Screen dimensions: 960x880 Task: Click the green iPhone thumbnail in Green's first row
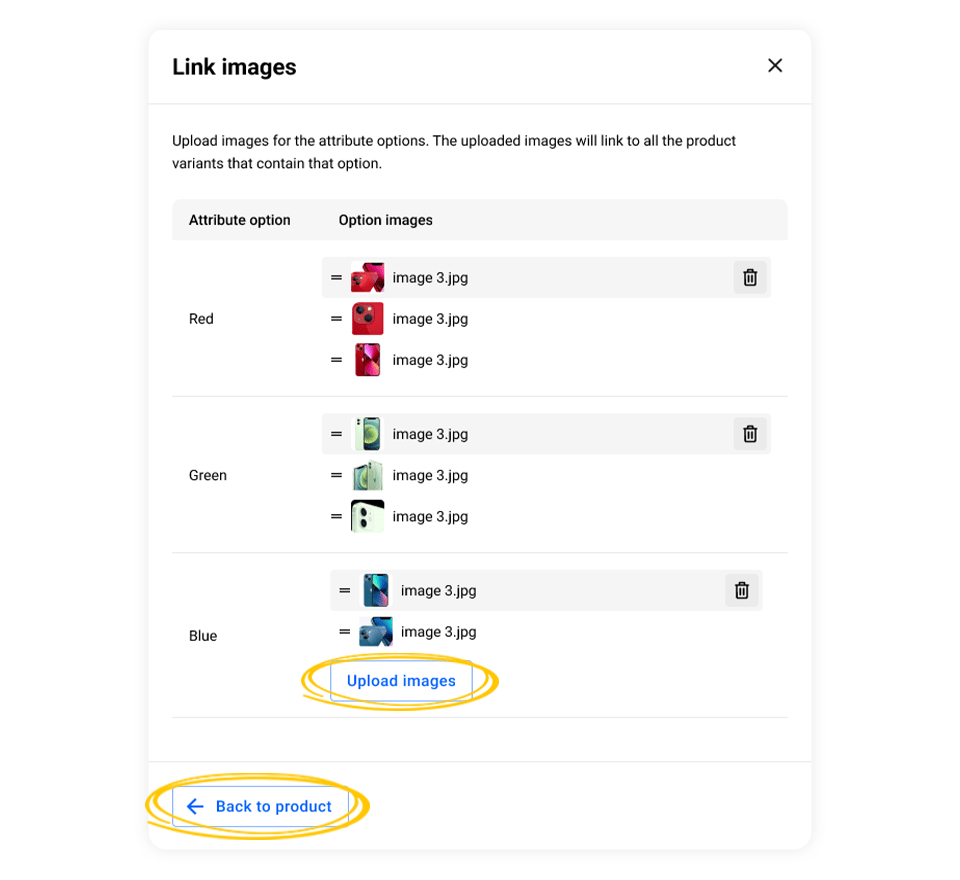[367, 433]
